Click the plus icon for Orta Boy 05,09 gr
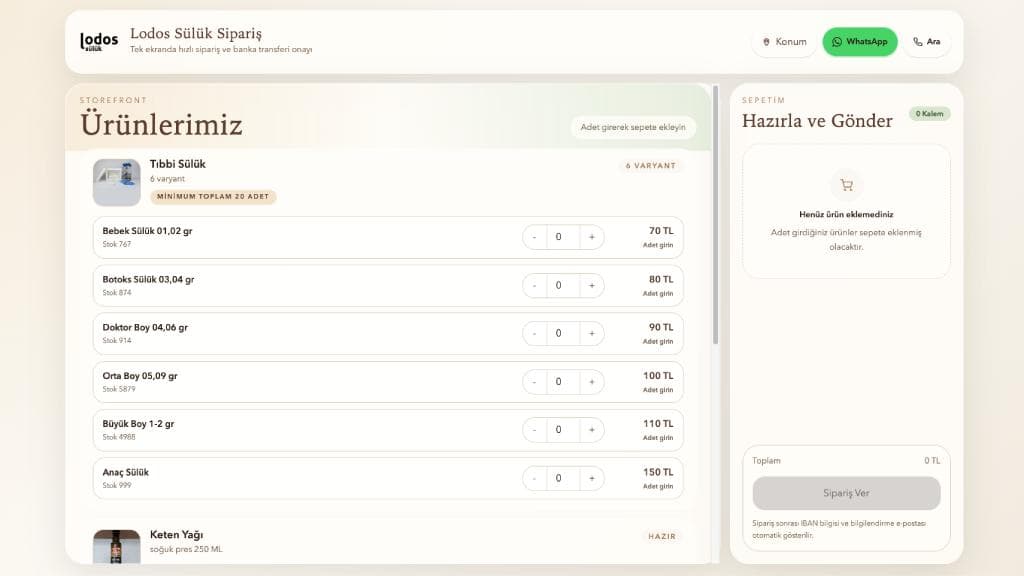Viewport: 1024px width, 576px height. click(x=593, y=381)
